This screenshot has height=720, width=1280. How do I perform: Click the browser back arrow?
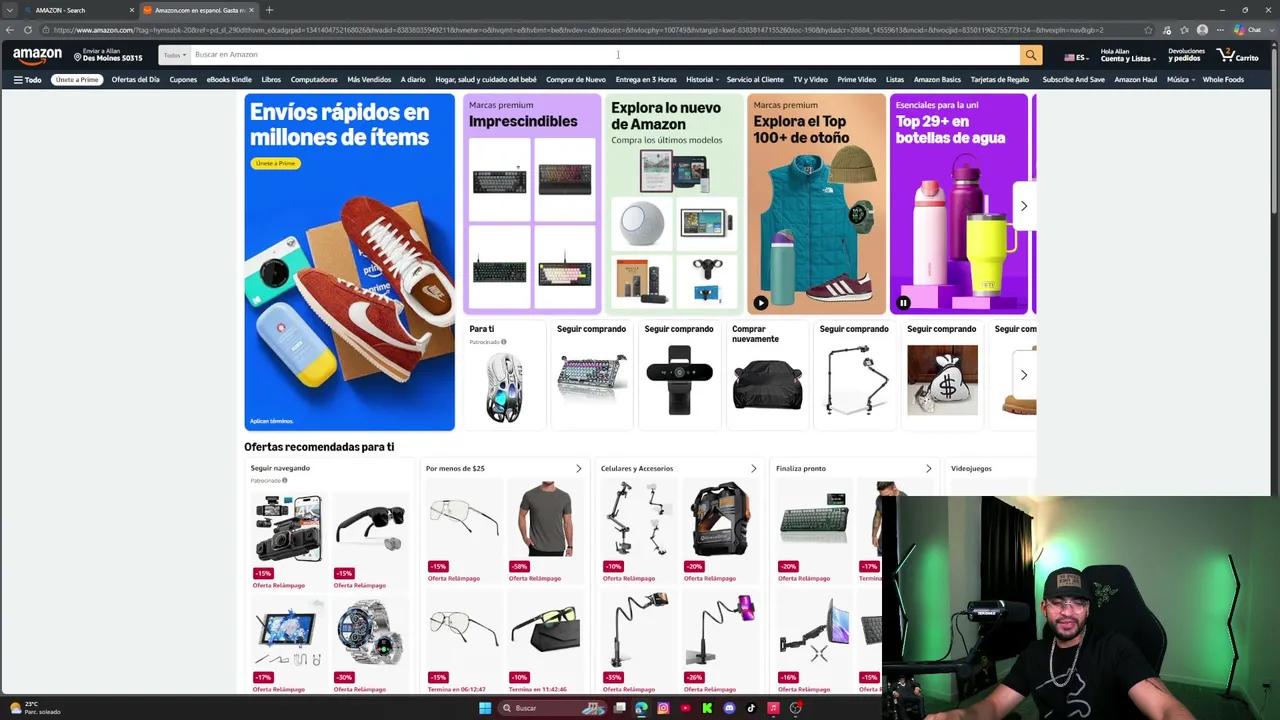10,30
